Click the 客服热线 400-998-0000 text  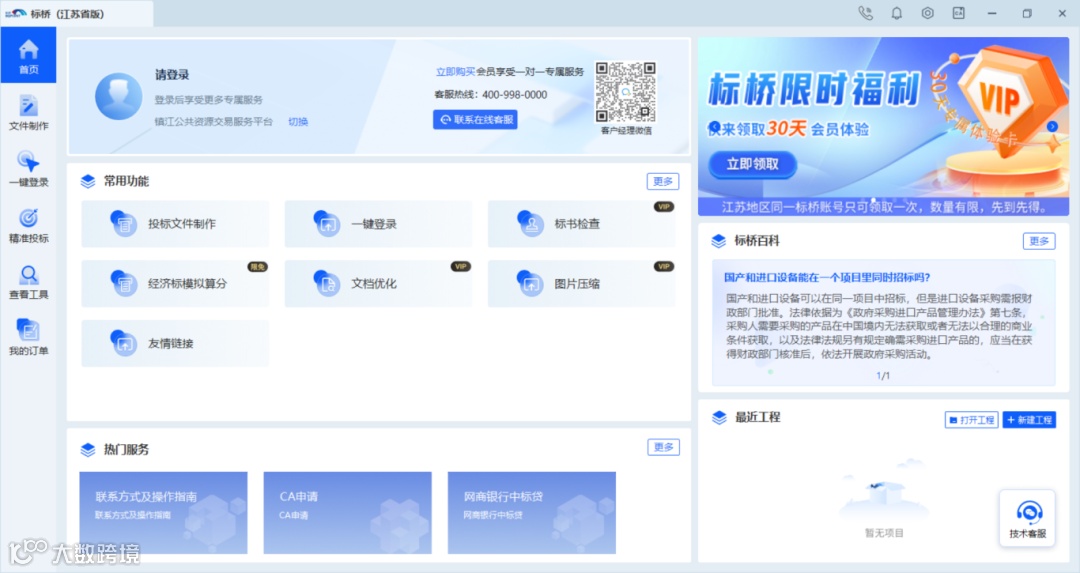pyautogui.click(x=490, y=95)
